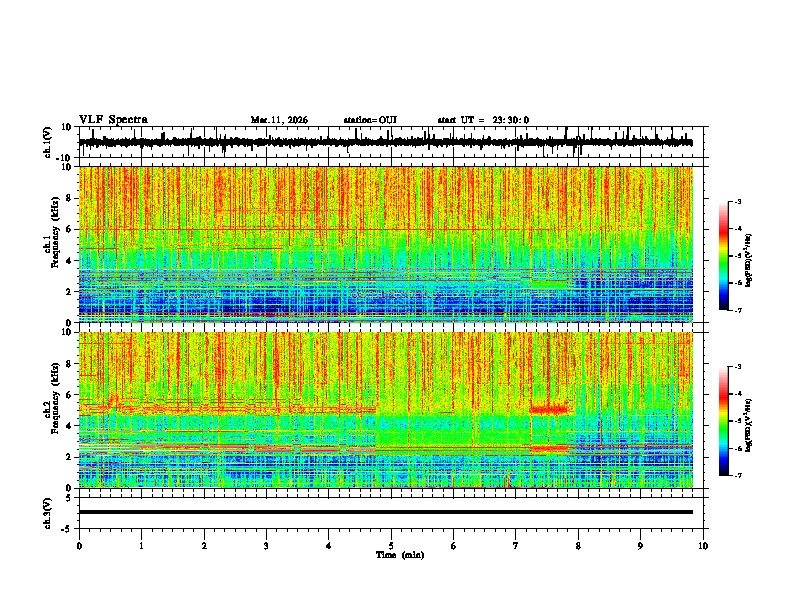
Task: Click the "VLF Spectra" plot title
Action: [113, 120]
